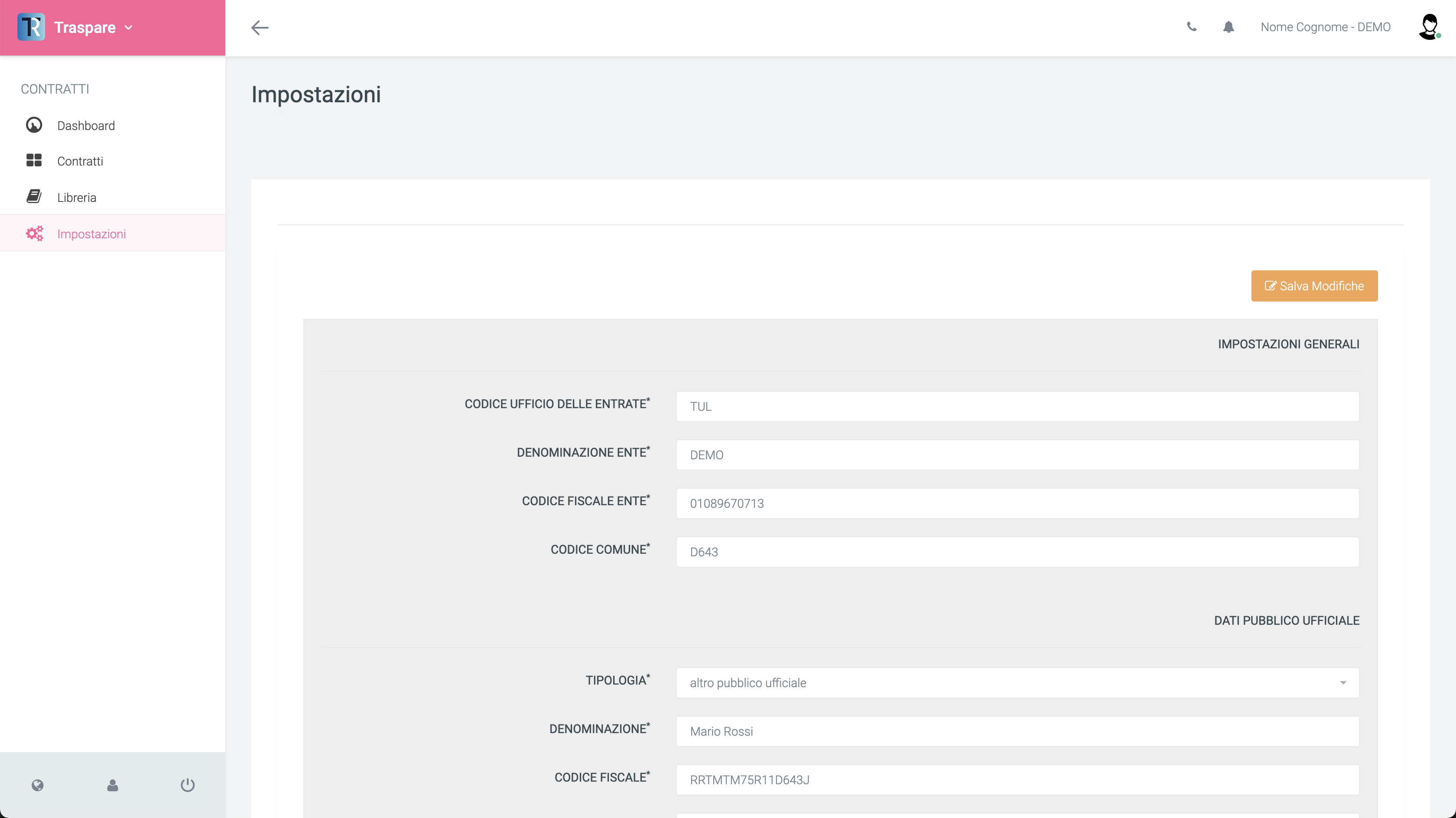Click the DENOMINAZIONE ENTE label
Screen dimensions: 1456x818
tap(583, 452)
